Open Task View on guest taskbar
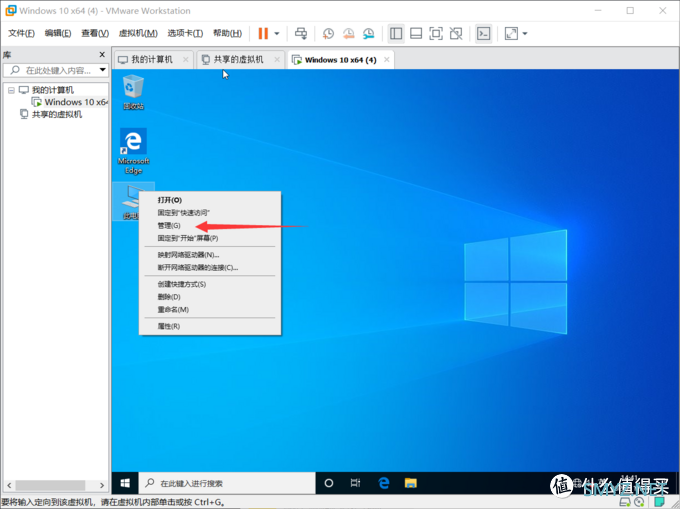This screenshot has height=509, width=680. (356, 483)
